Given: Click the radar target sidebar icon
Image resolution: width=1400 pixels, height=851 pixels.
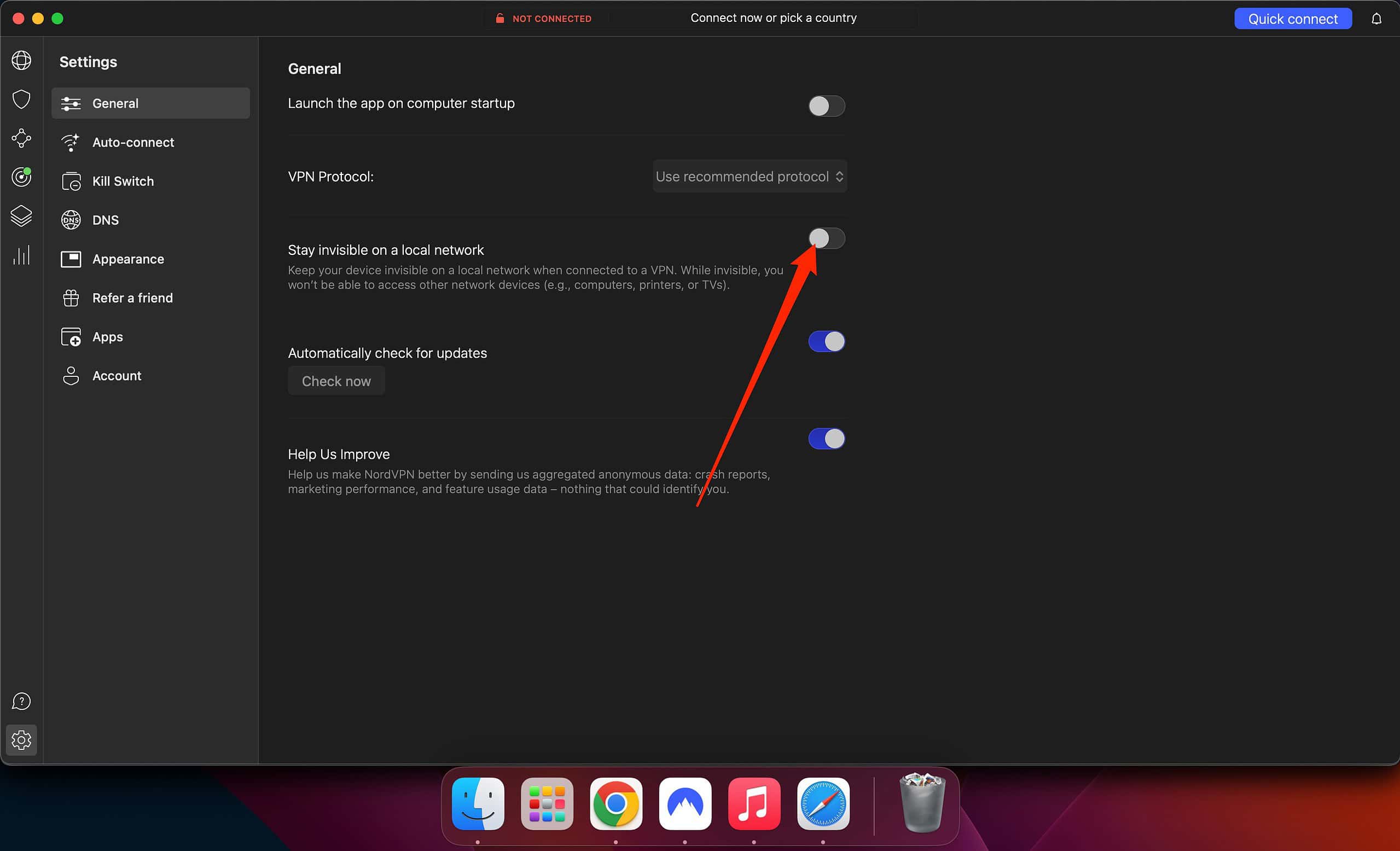Looking at the screenshot, I should tap(21, 177).
